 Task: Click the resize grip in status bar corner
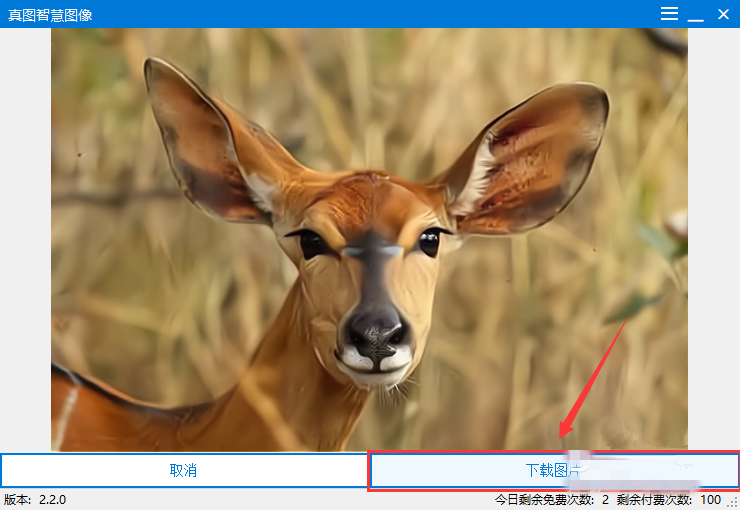point(734,504)
